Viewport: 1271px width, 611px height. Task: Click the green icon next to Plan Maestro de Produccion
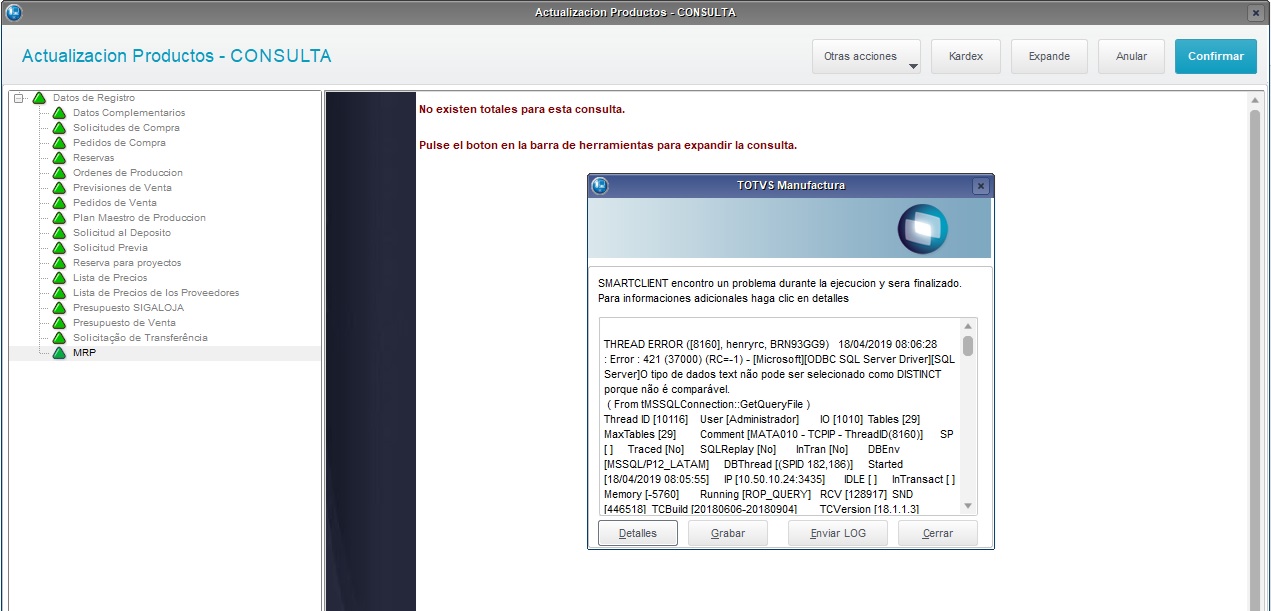pyautogui.click(x=59, y=218)
